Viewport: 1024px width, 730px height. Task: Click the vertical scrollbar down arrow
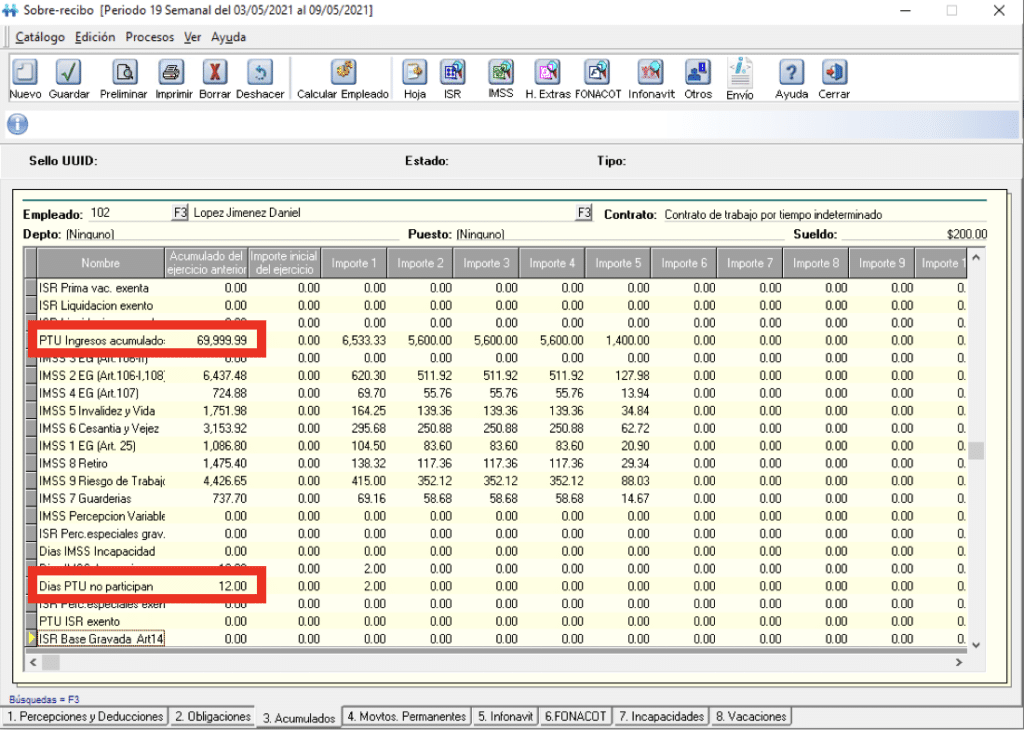(976, 645)
